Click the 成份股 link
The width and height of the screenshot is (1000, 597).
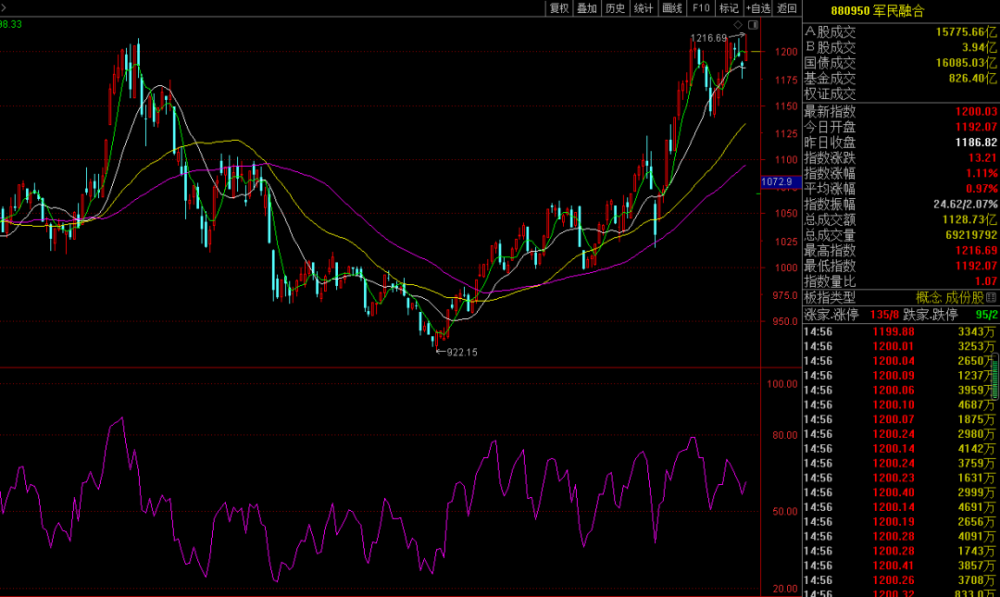966,297
